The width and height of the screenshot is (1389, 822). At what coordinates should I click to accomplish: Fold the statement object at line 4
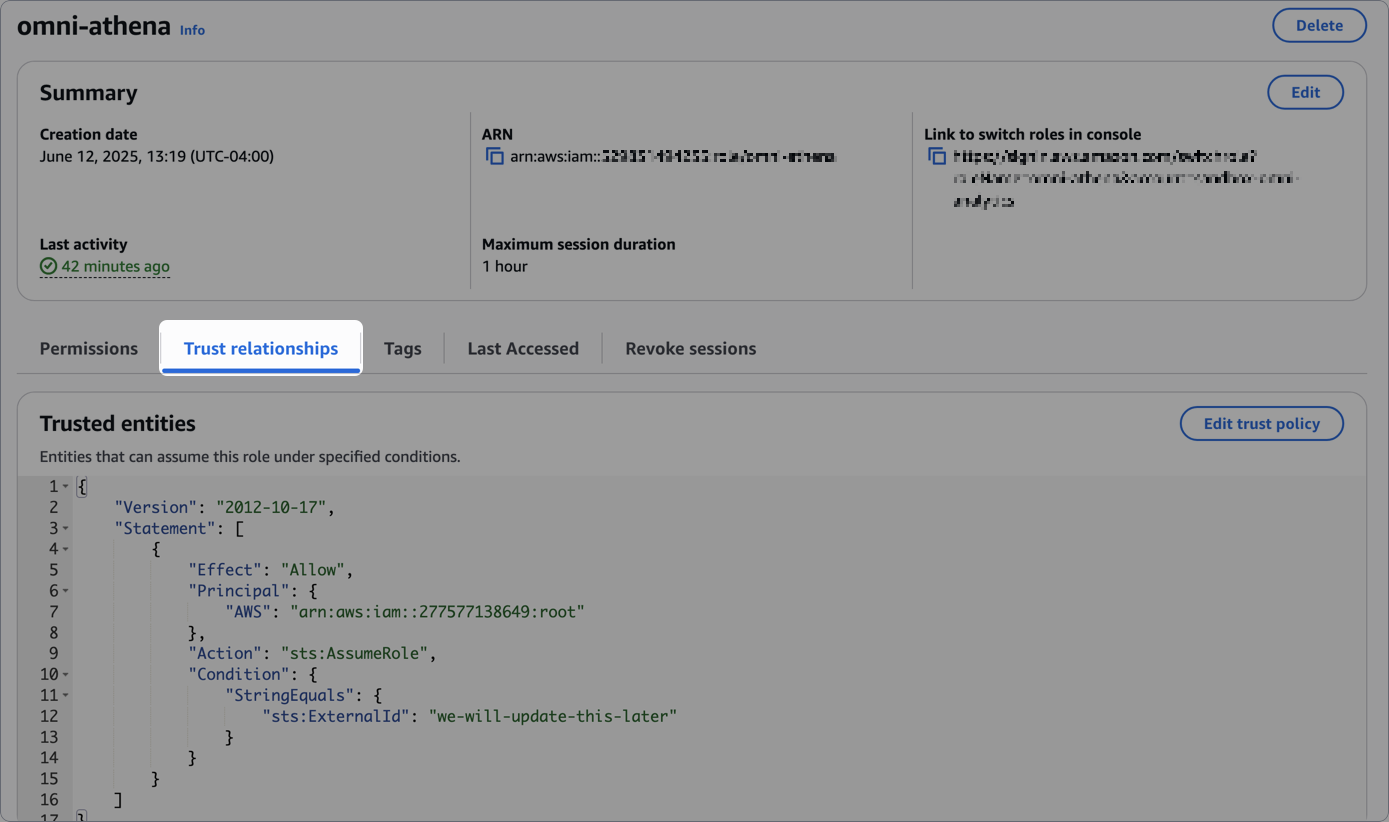(x=66, y=549)
